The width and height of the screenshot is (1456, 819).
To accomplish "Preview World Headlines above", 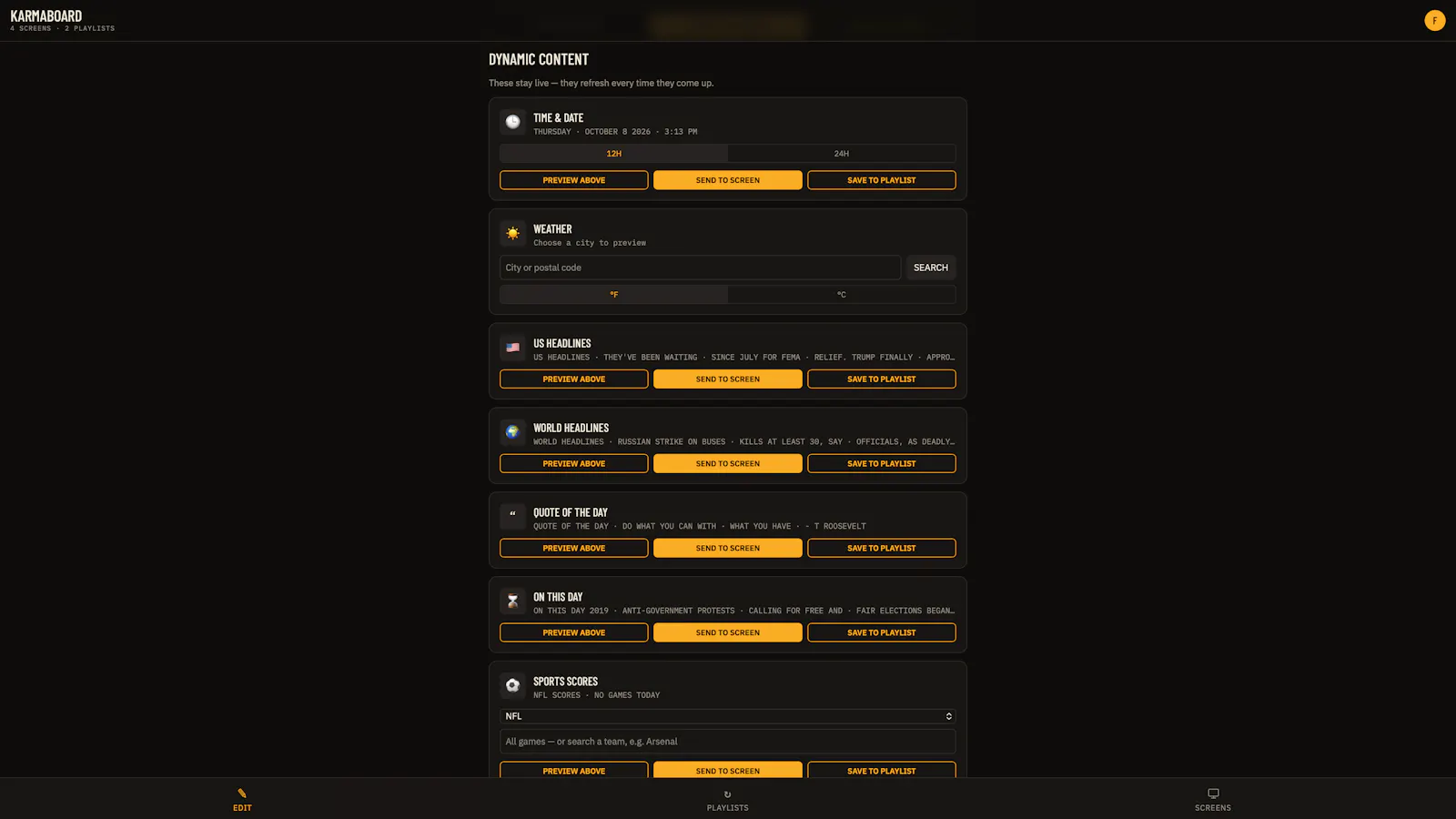I will [x=574, y=464].
